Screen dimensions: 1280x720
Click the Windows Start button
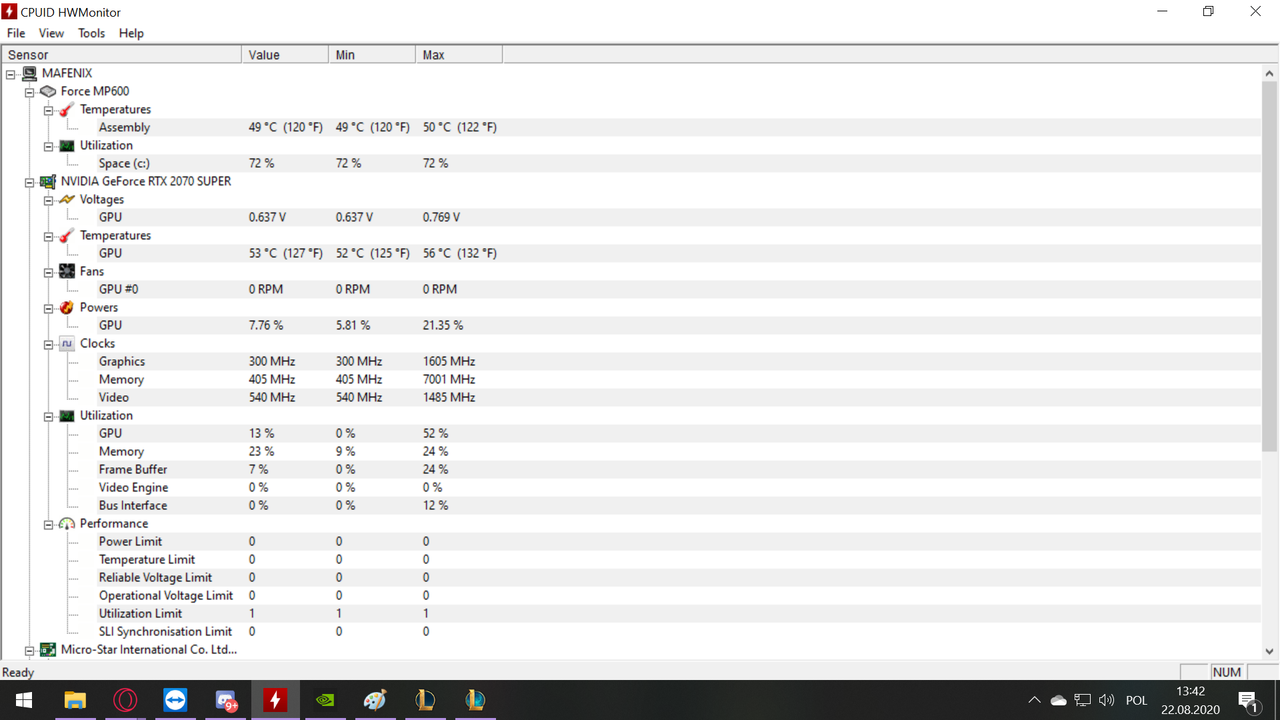click(24, 700)
